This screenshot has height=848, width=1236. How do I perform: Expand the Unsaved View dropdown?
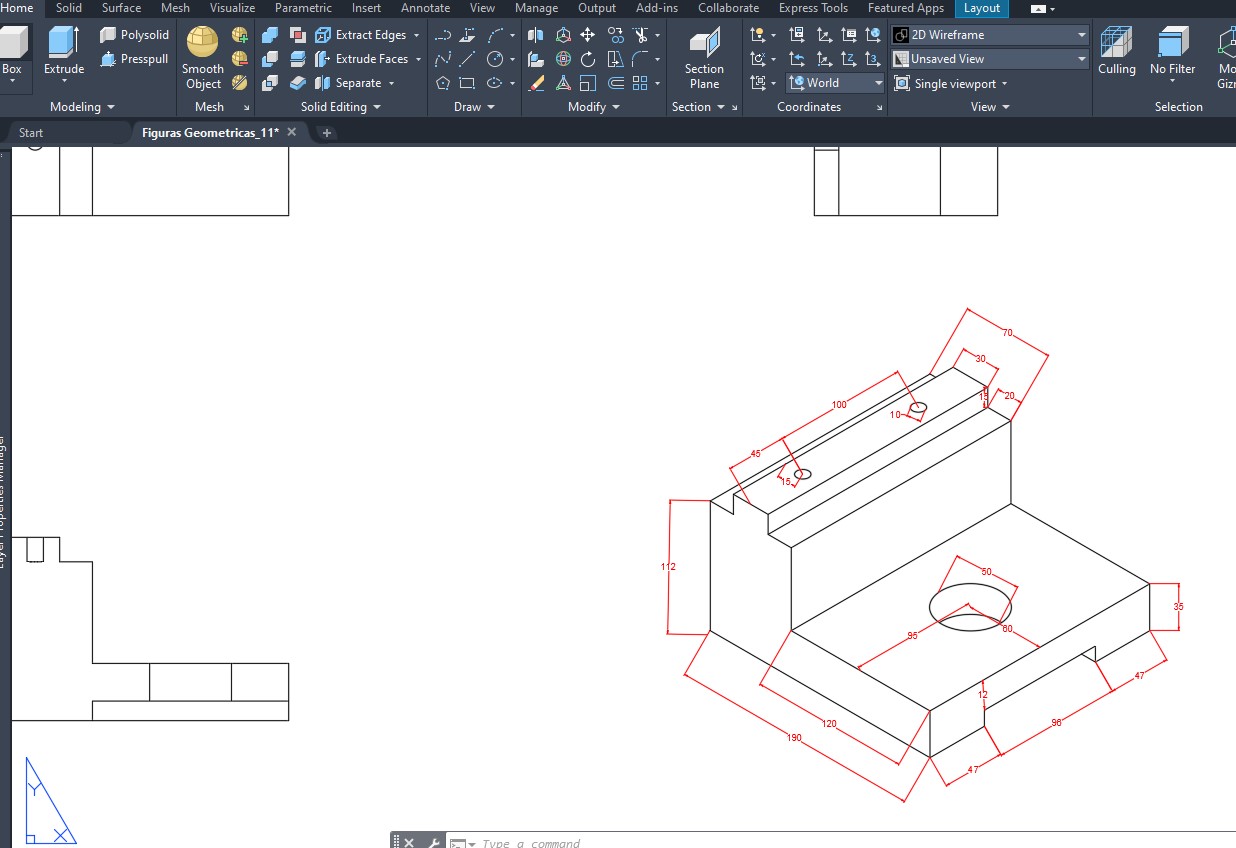click(989, 59)
